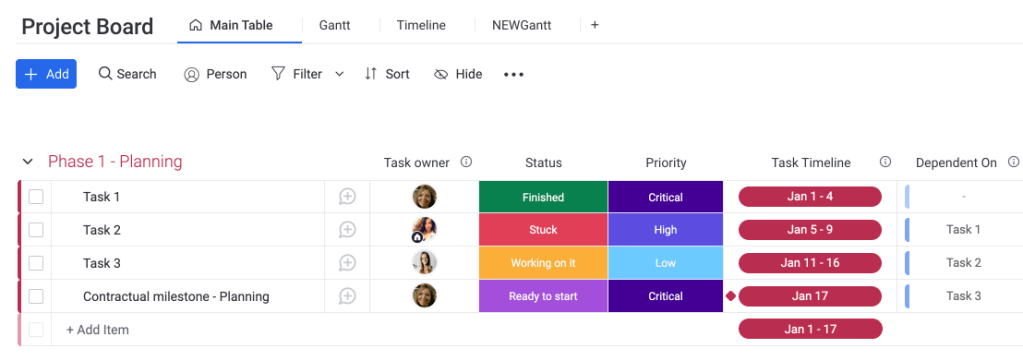Click Task 3's Dependent On value Task 2

click(964, 262)
